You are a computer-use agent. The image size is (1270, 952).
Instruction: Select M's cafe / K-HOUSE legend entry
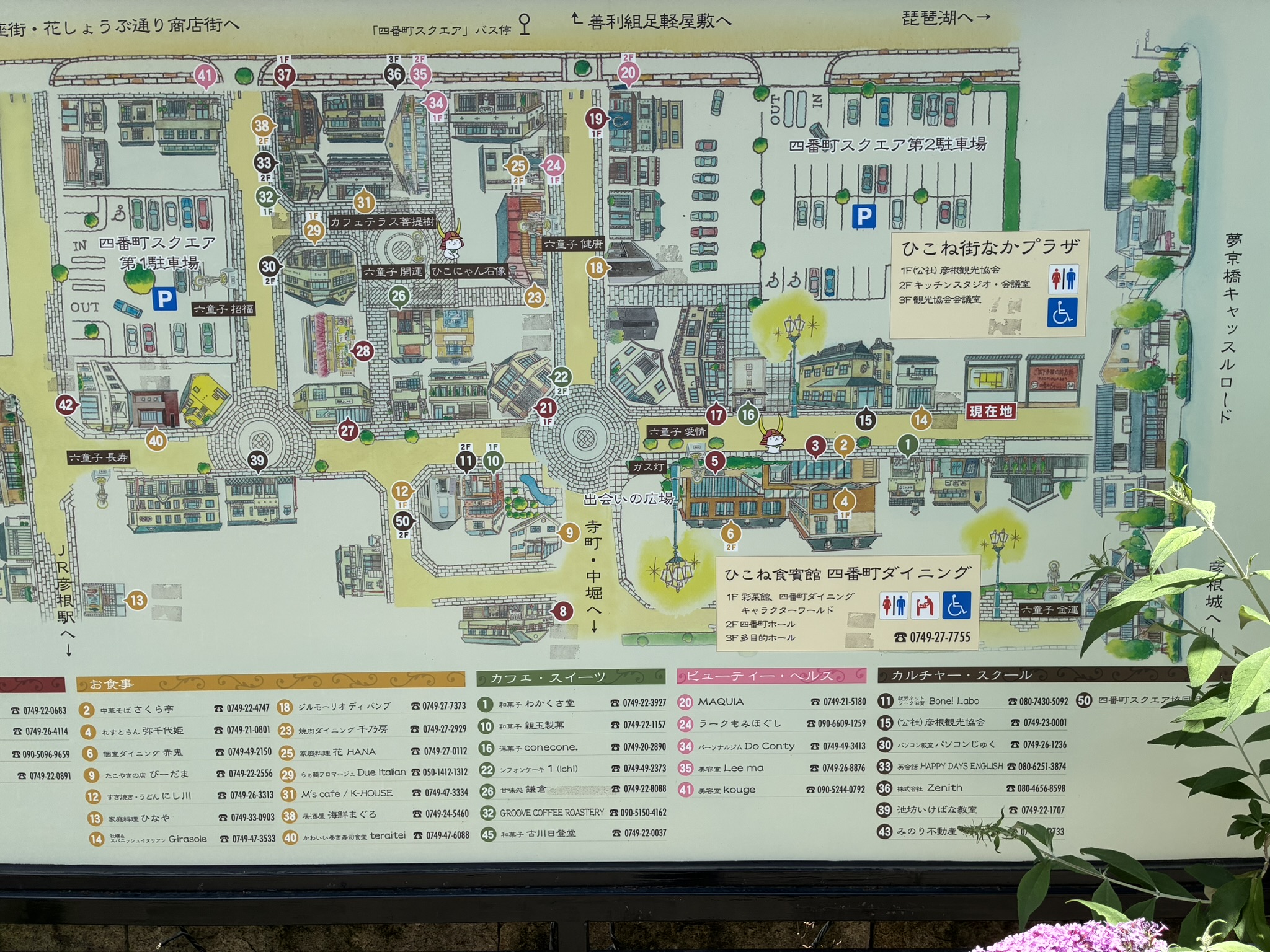[375, 793]
